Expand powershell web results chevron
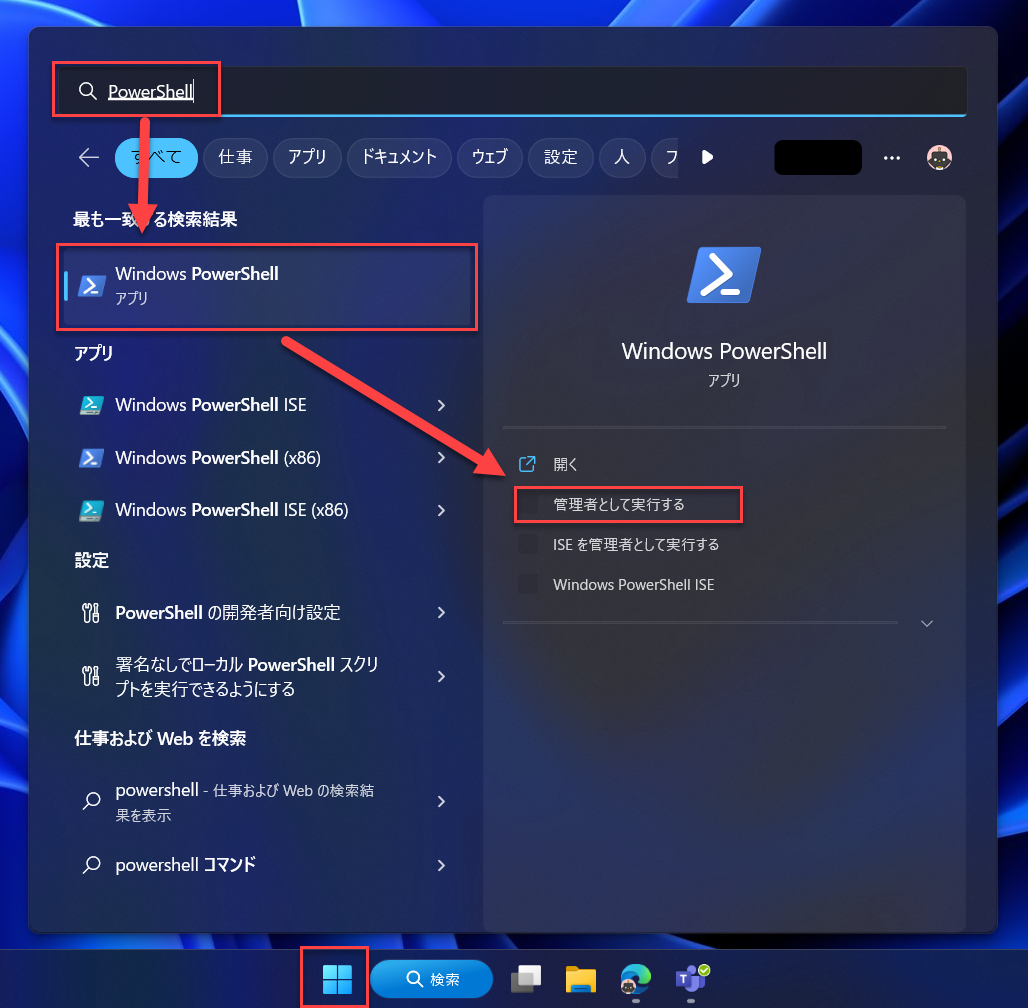Viewport: 1028px width, 1008px height. 441,801
